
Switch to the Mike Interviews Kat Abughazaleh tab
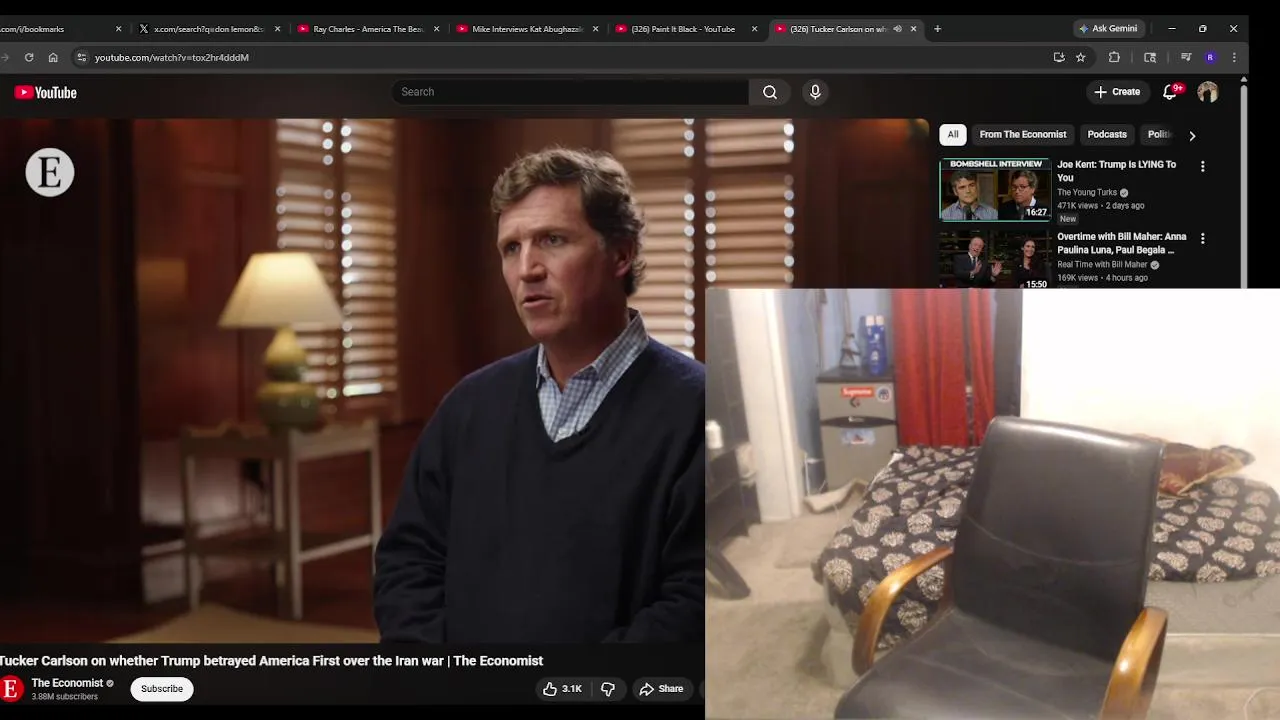(x=527, y=29)
